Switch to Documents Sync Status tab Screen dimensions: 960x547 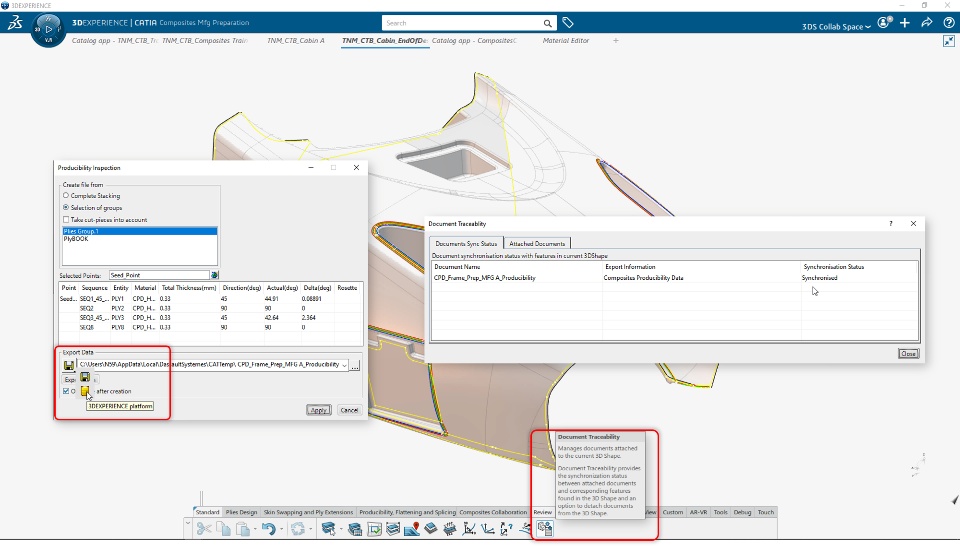tap(466, 243)
